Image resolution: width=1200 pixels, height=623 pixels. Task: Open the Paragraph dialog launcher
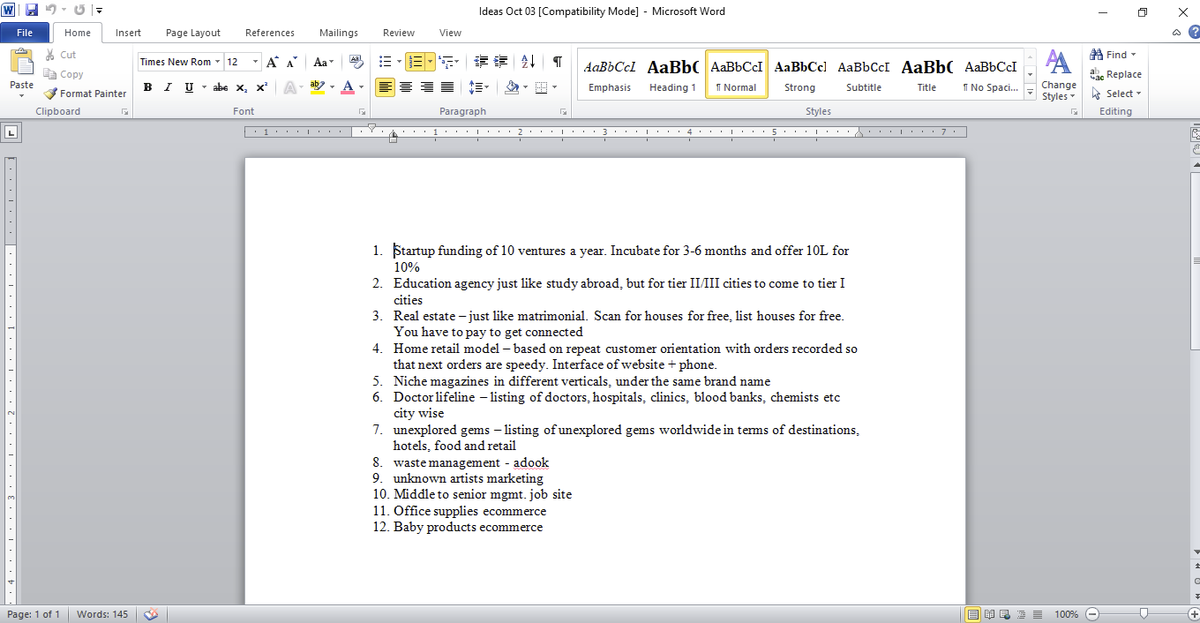(x=564, y=112)
